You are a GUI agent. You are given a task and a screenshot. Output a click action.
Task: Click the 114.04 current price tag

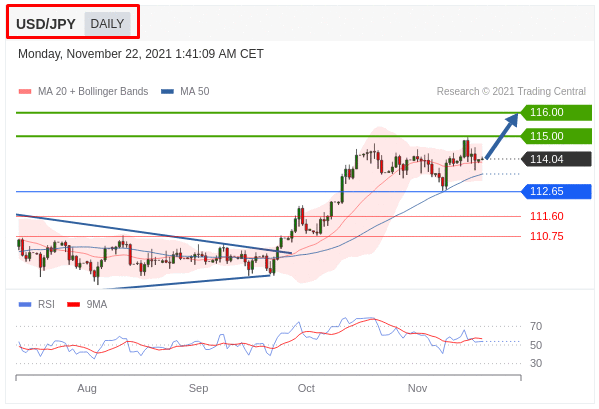click(x=556, y=159)
